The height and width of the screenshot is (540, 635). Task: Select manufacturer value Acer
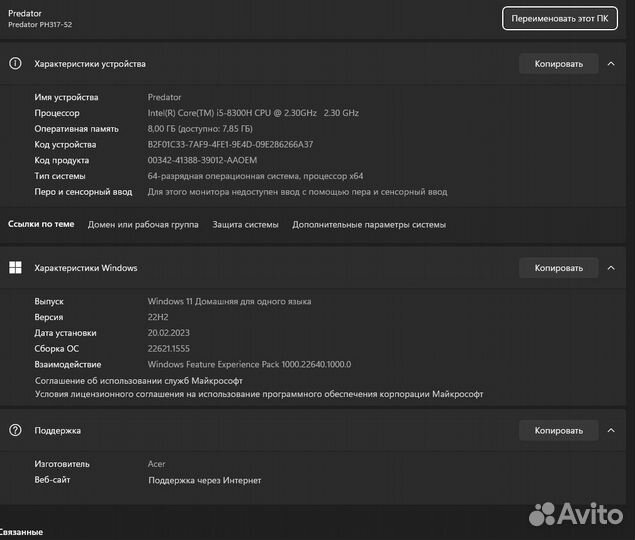pyautogui.click(x=156, y=464)
